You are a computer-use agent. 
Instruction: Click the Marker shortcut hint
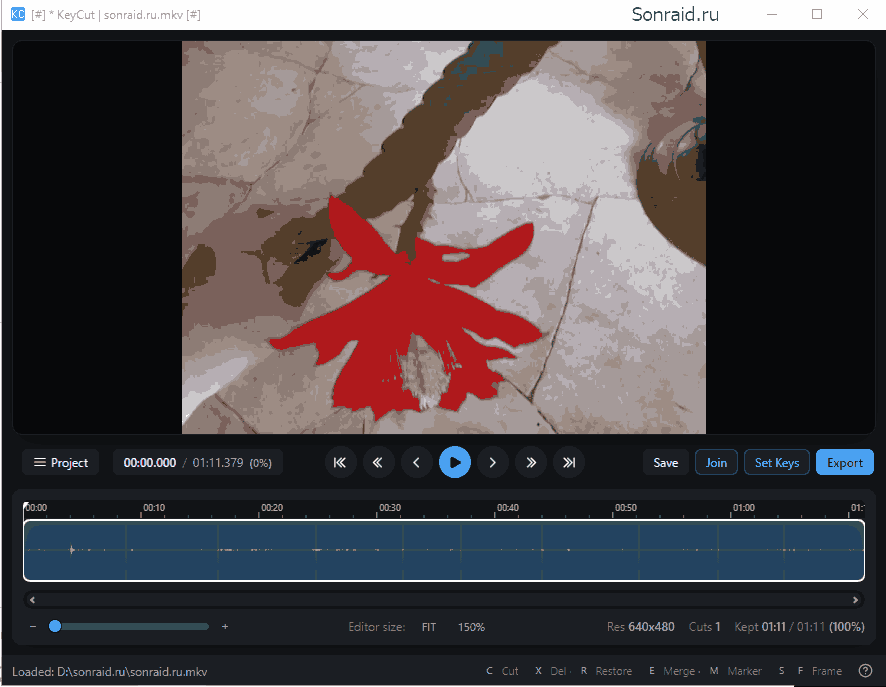coord(736,671)
